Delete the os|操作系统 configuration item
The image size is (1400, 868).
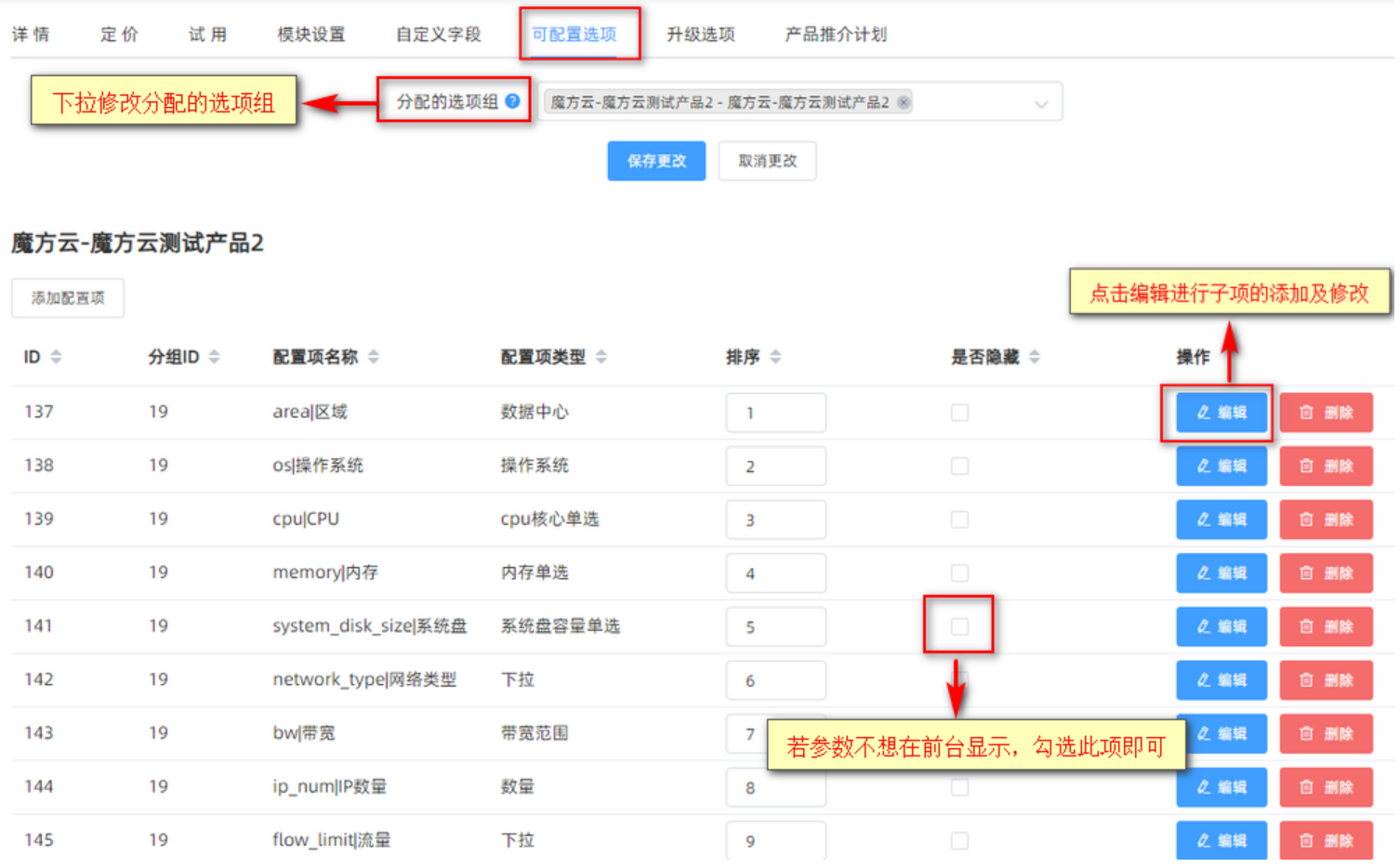[1327, 467]
